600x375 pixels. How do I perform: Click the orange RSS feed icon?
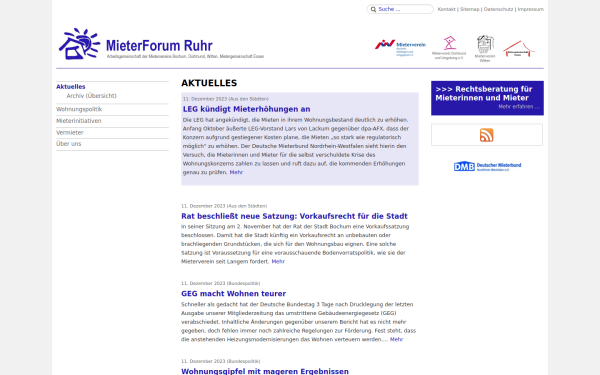(486, 135)
